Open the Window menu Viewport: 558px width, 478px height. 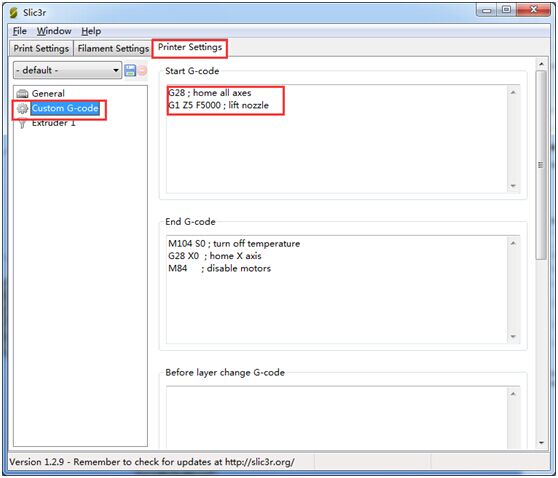54,31
